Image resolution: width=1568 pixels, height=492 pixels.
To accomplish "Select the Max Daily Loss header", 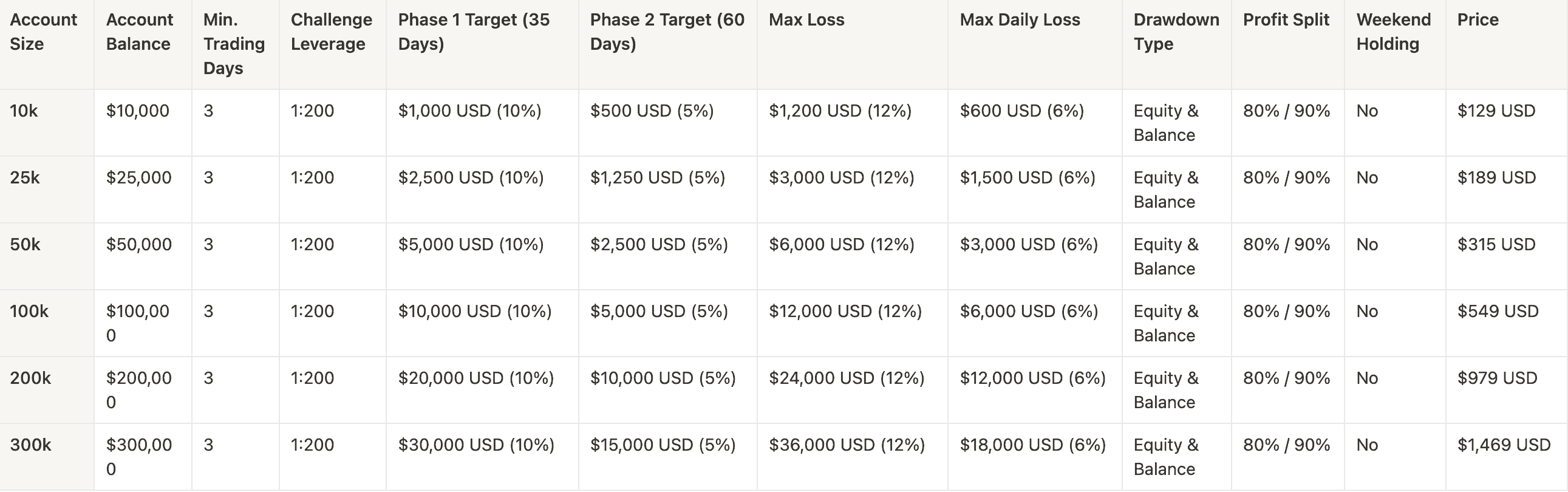I will coord(1020,19).
